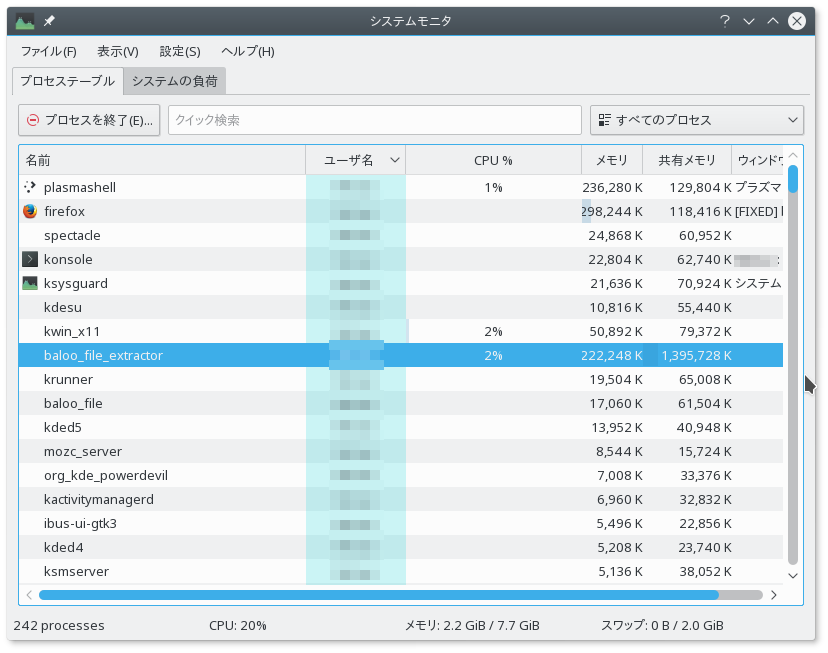Select the ksmserver process row
Viewport: 828px width, 653px height.
pyautogui.click(x=401, y=572)
